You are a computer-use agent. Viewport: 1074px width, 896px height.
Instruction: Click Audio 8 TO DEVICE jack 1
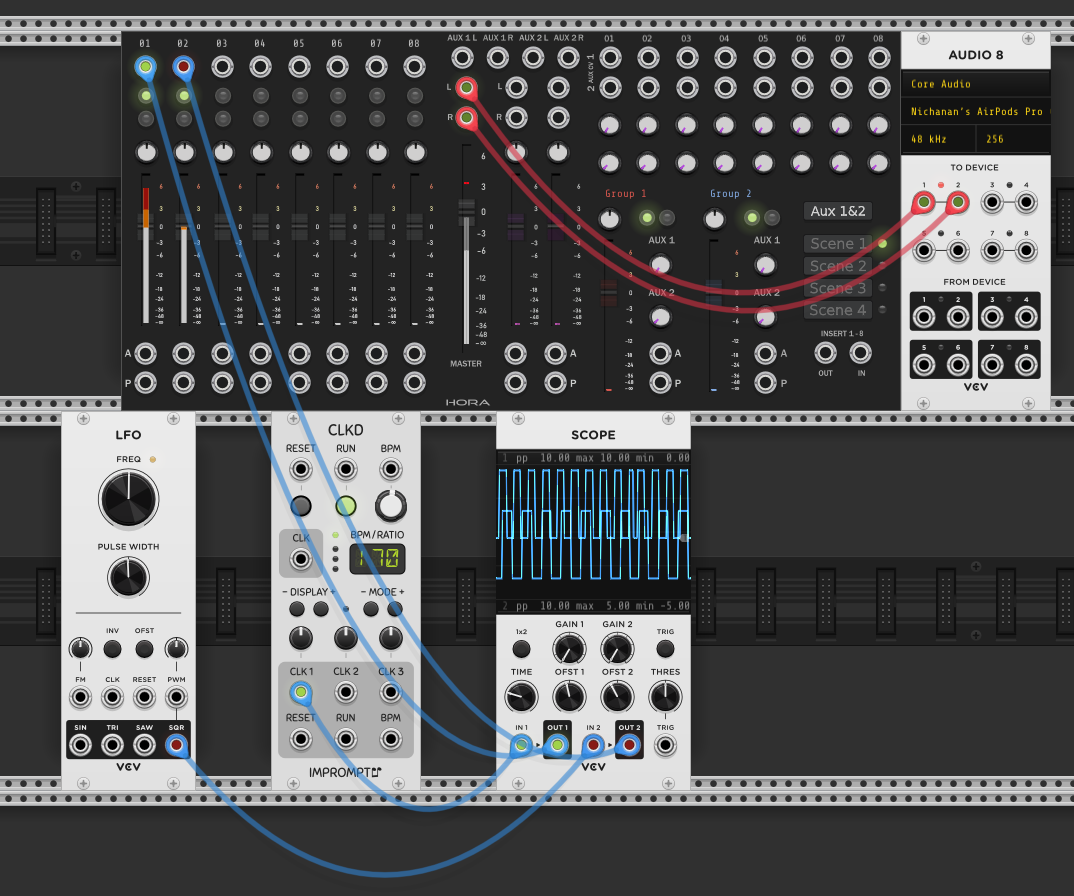[x=923, y=202]
